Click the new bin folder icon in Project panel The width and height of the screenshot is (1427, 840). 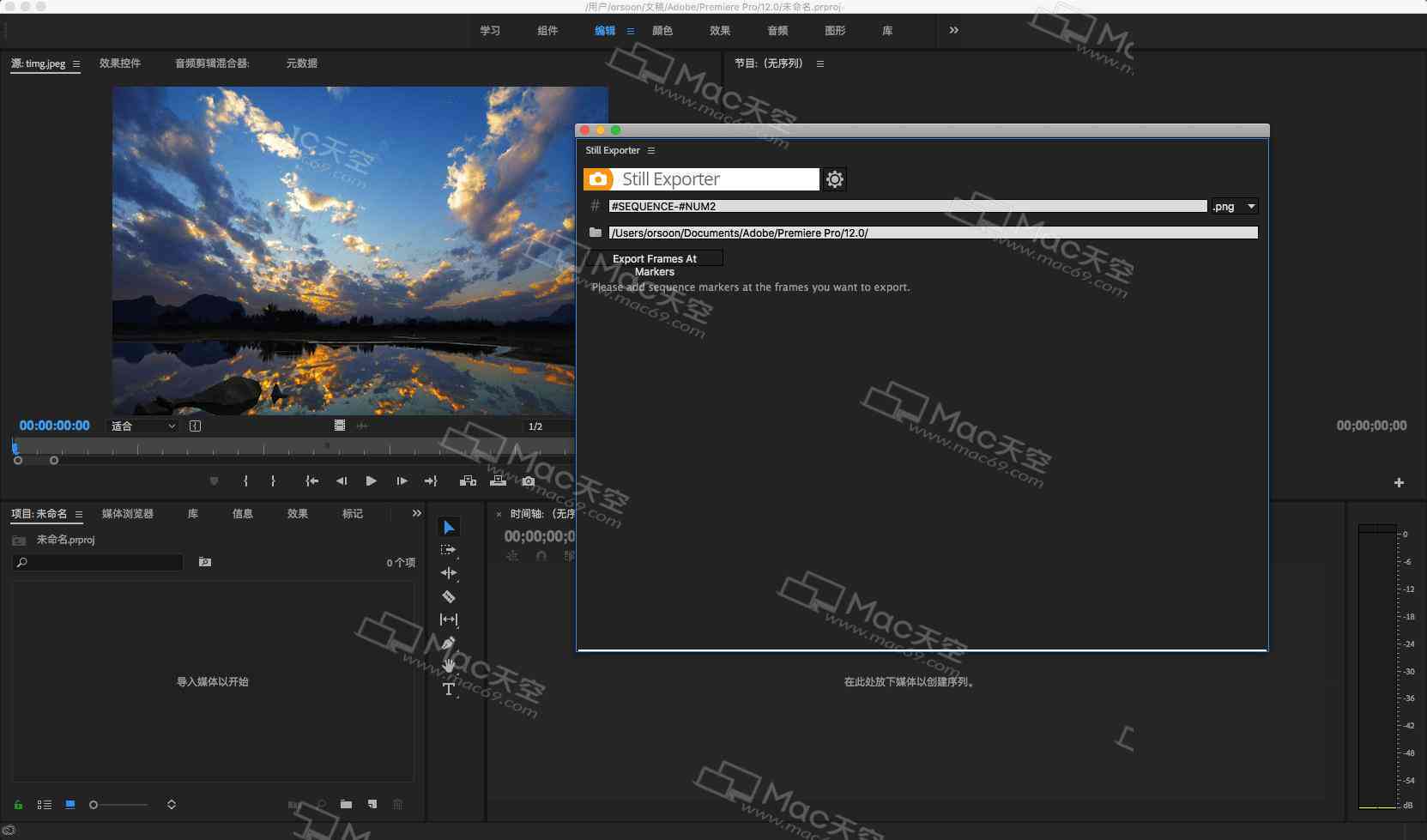pos(346,804)
